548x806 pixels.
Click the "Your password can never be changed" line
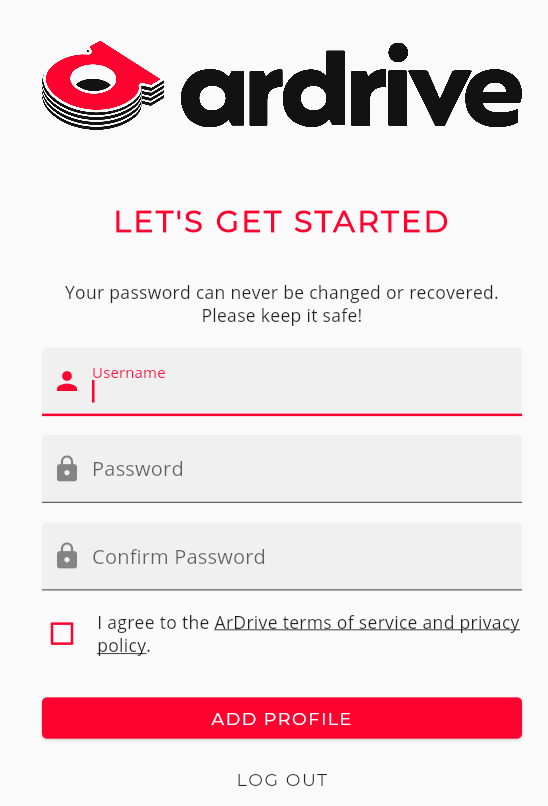coord(281,292)
